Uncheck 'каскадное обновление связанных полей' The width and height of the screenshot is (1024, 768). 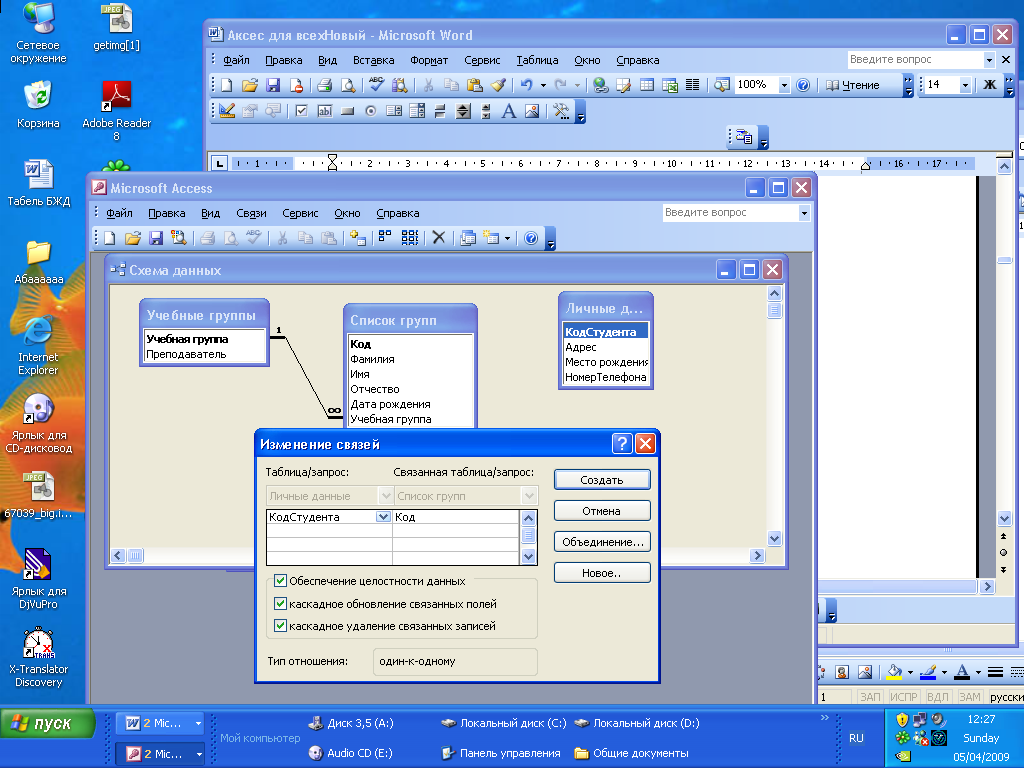pos(280,603)
